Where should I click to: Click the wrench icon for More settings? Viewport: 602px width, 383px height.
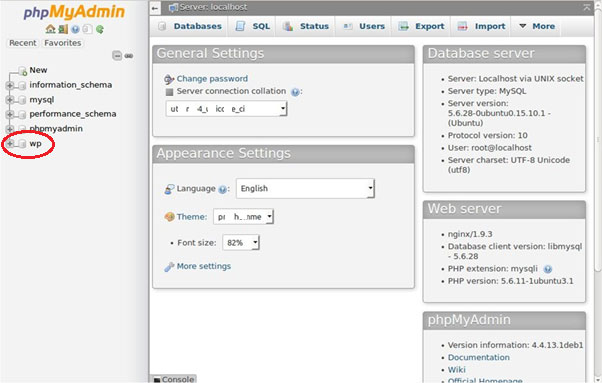pos(169,267)
